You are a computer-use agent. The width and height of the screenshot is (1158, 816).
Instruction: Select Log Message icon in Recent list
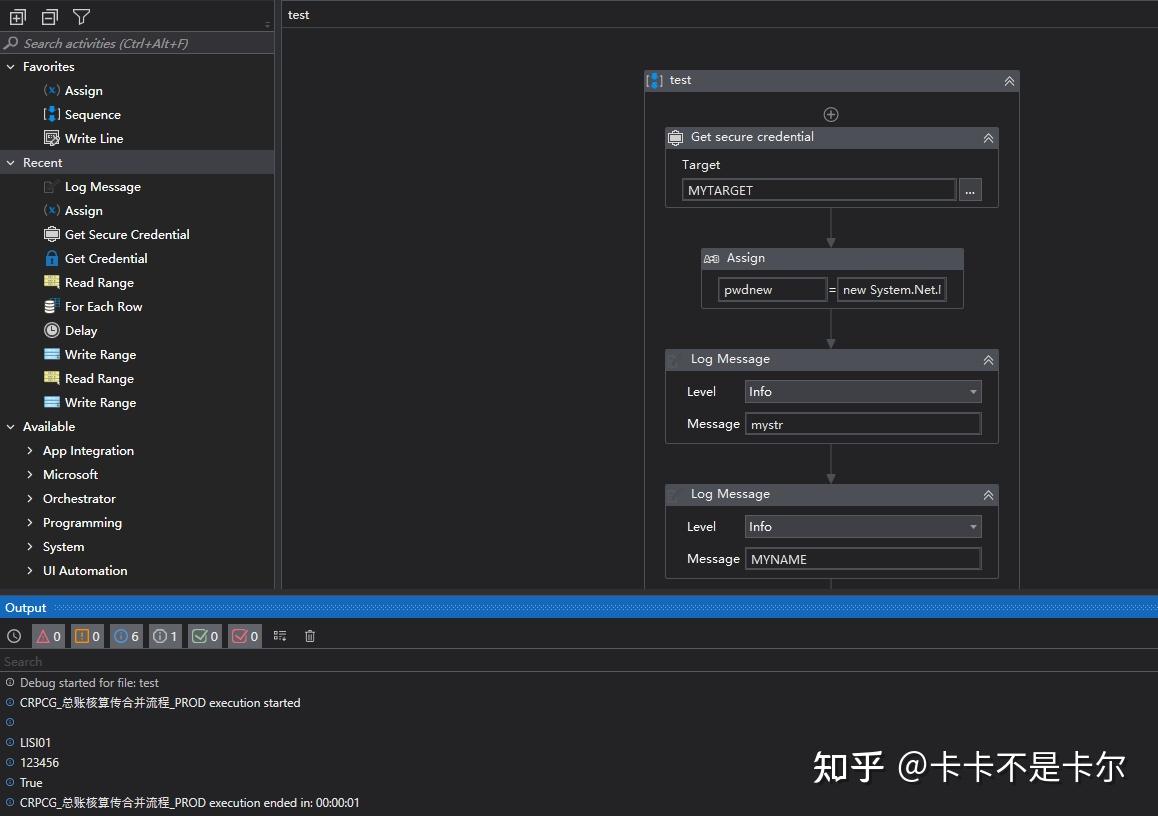[52, 187]
